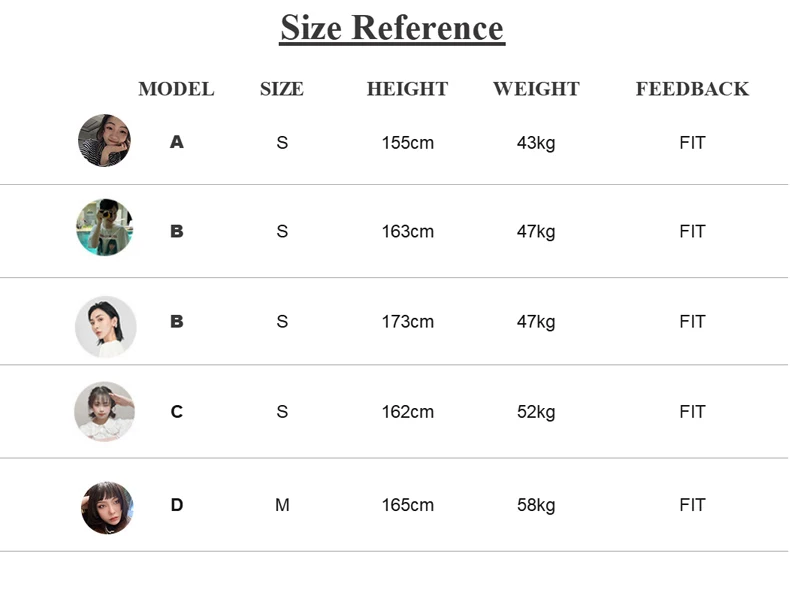Select the model letter D

point(177,505)
